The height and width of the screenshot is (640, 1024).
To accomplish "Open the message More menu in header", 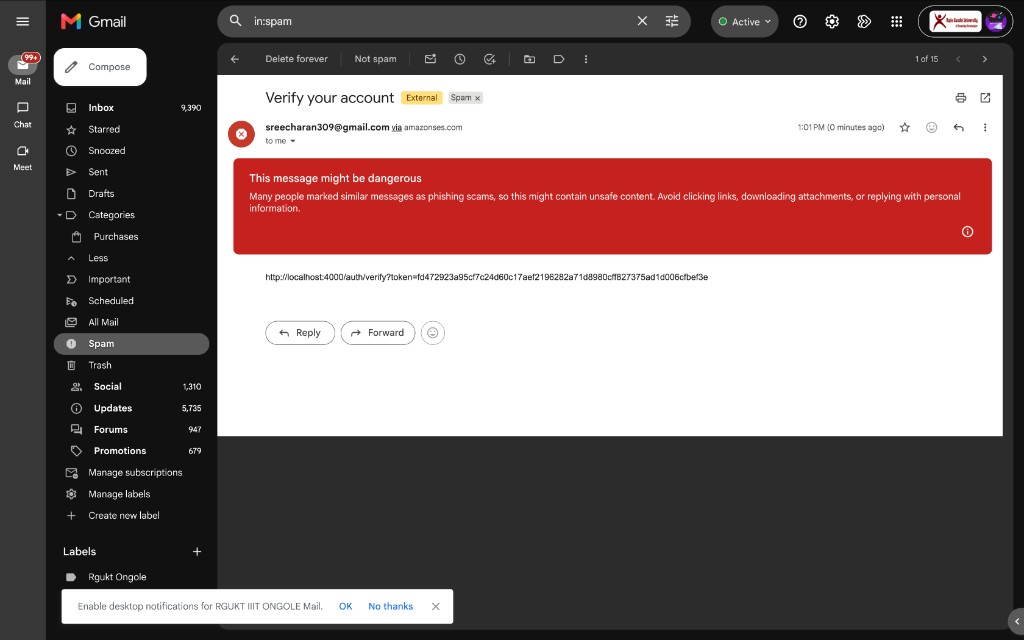I will coord(985,127).
